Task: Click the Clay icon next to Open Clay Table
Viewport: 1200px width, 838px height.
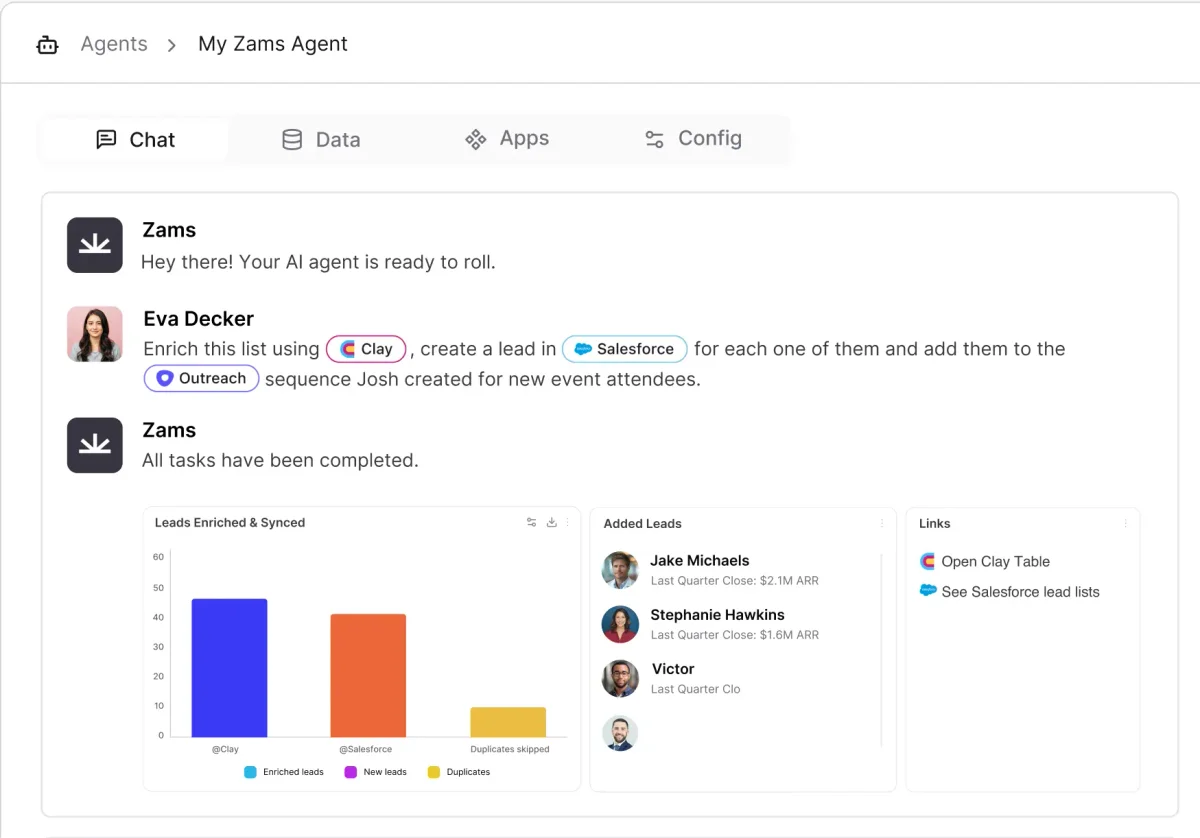Action: coord(928,561)
